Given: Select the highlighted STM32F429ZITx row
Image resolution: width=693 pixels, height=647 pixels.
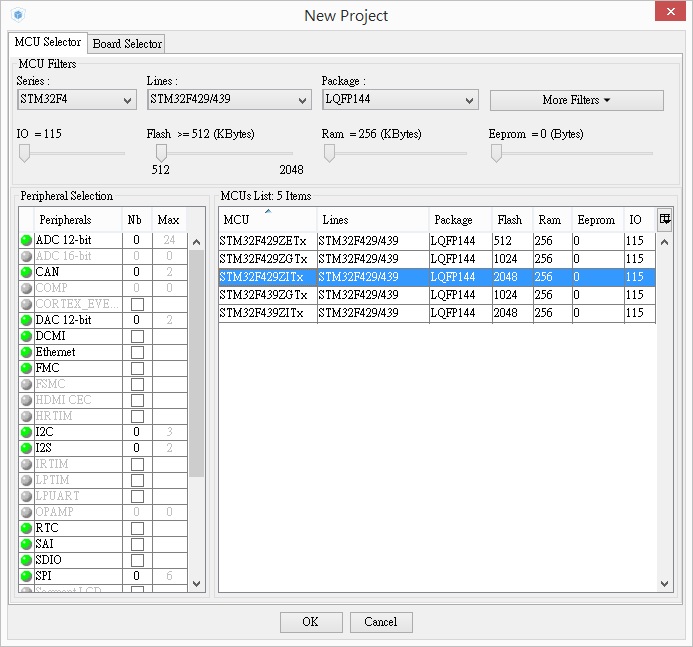Looking at the screenshot, I should (x=437, y=277).
